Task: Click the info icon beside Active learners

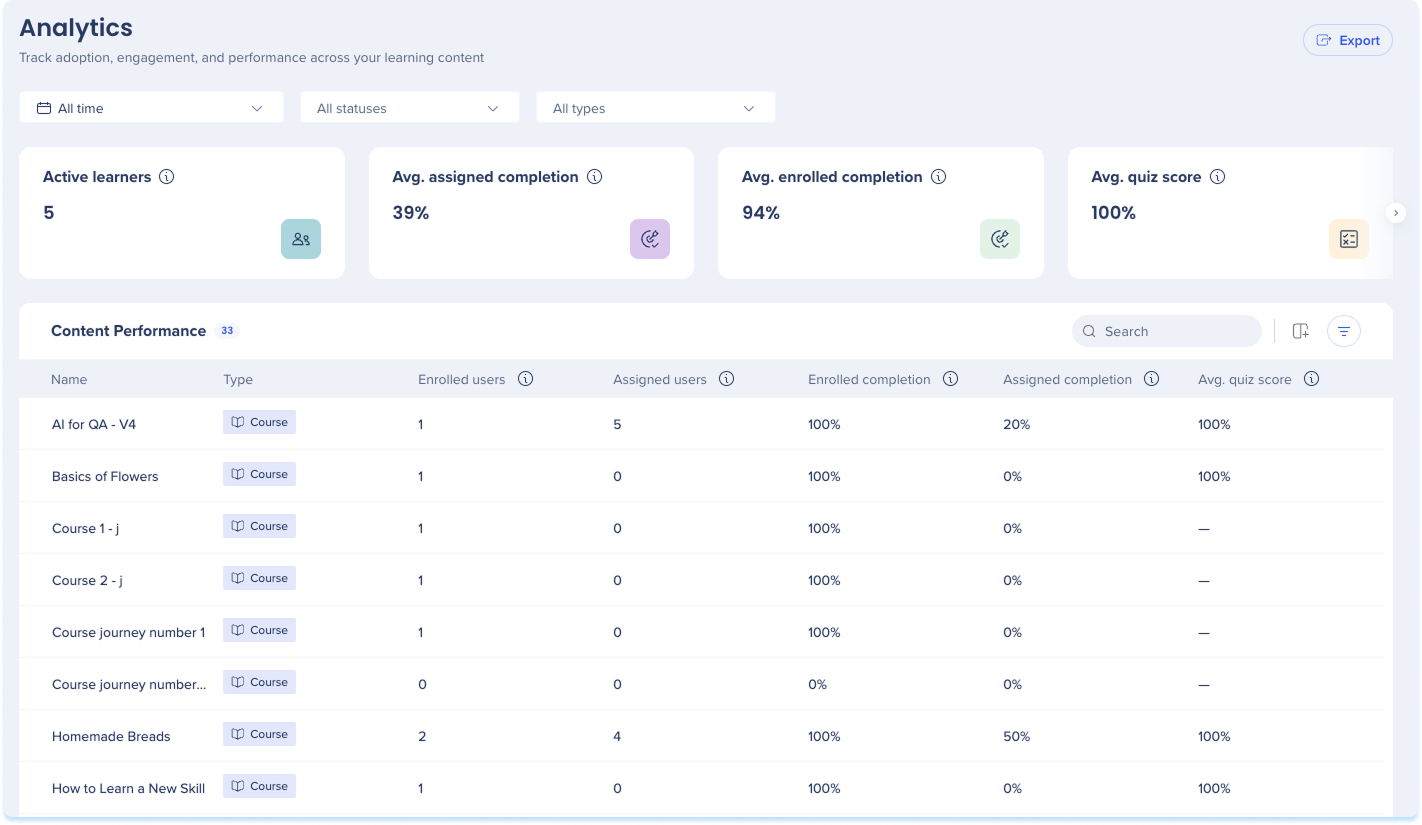Action: [x=167, y=177]
